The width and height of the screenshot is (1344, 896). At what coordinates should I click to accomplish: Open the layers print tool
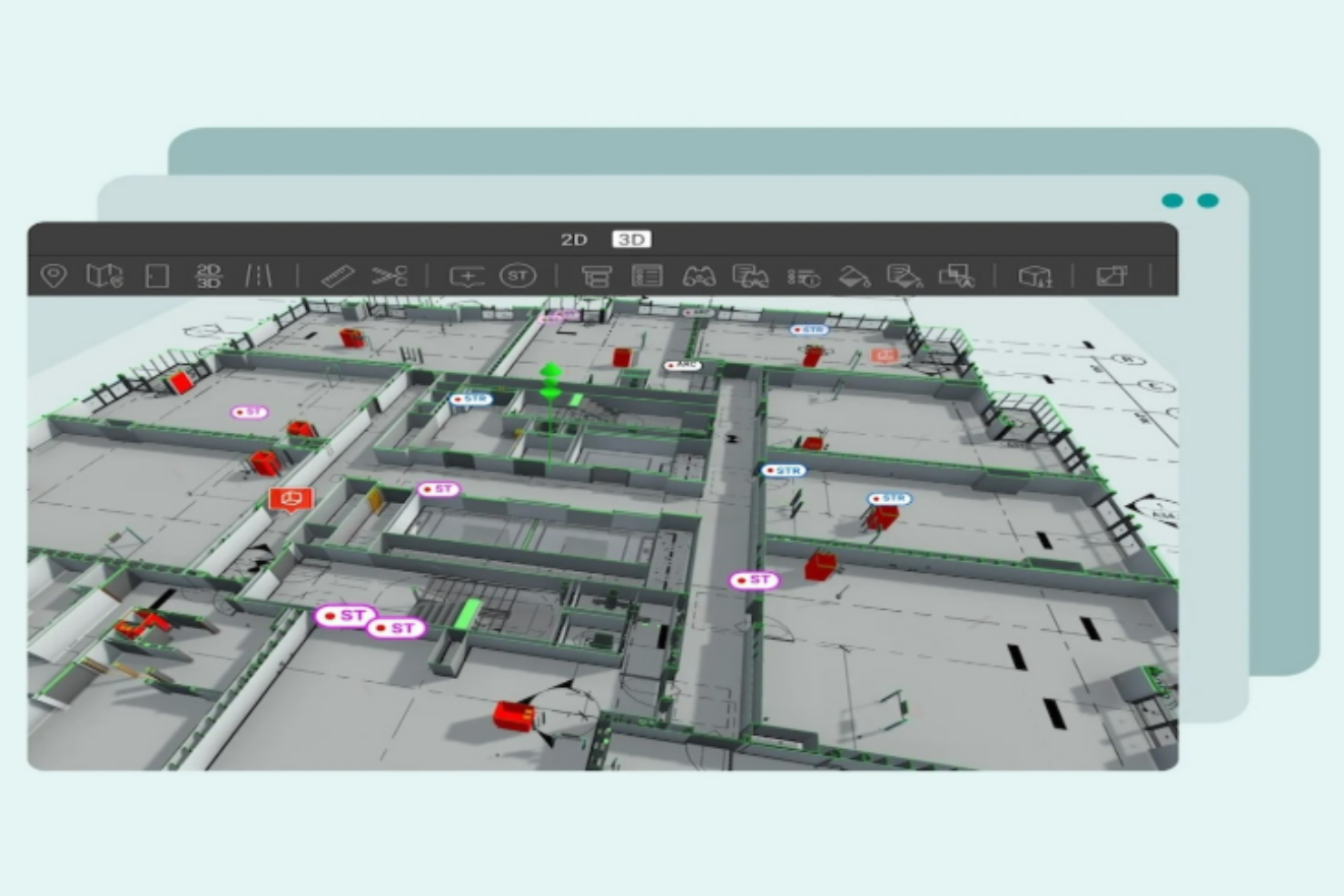tap(599, 277)
